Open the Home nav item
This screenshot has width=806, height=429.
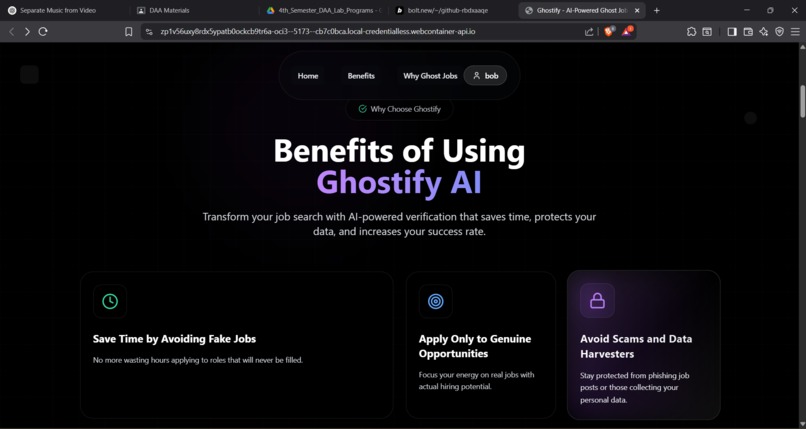[308, 76]
